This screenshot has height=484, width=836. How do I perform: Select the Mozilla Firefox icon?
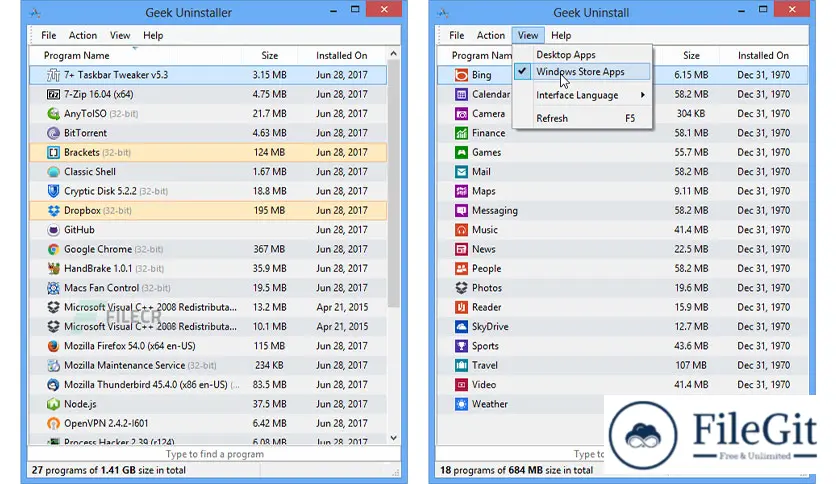coord(53,346)
